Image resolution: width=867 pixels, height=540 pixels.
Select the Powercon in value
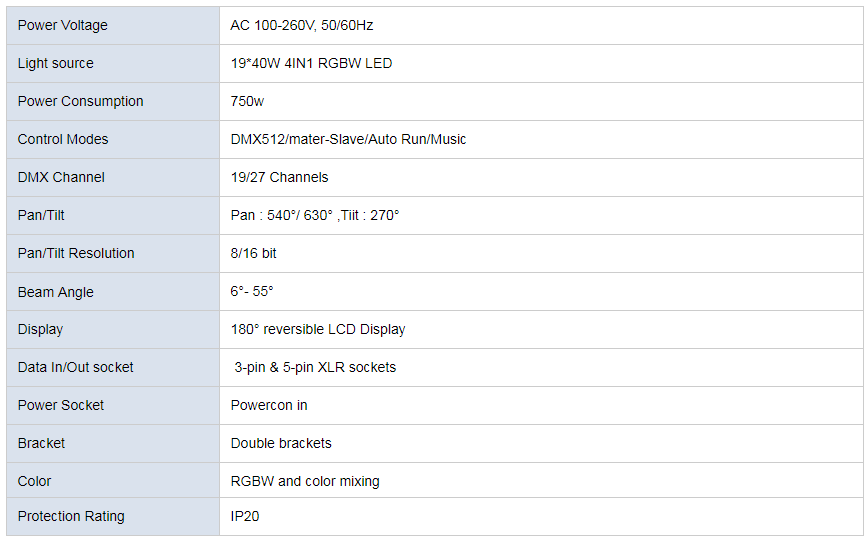269,405
